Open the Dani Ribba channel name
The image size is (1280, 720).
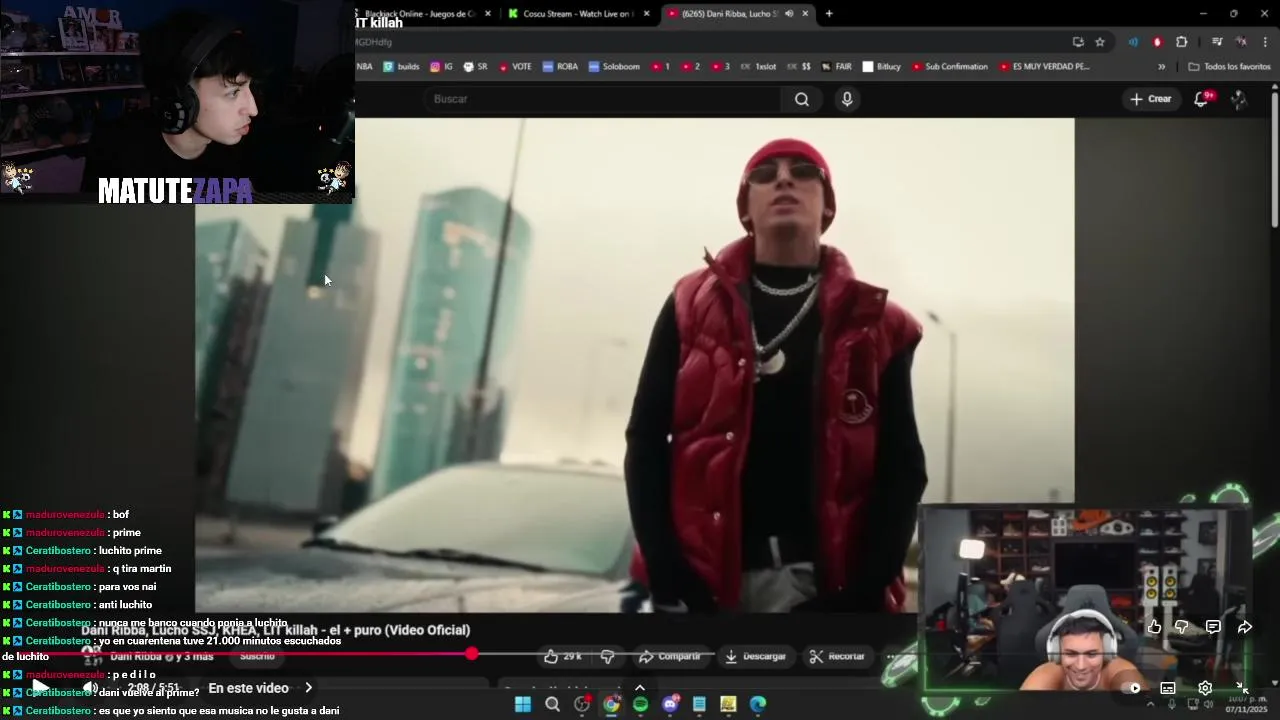pos(136,656)
